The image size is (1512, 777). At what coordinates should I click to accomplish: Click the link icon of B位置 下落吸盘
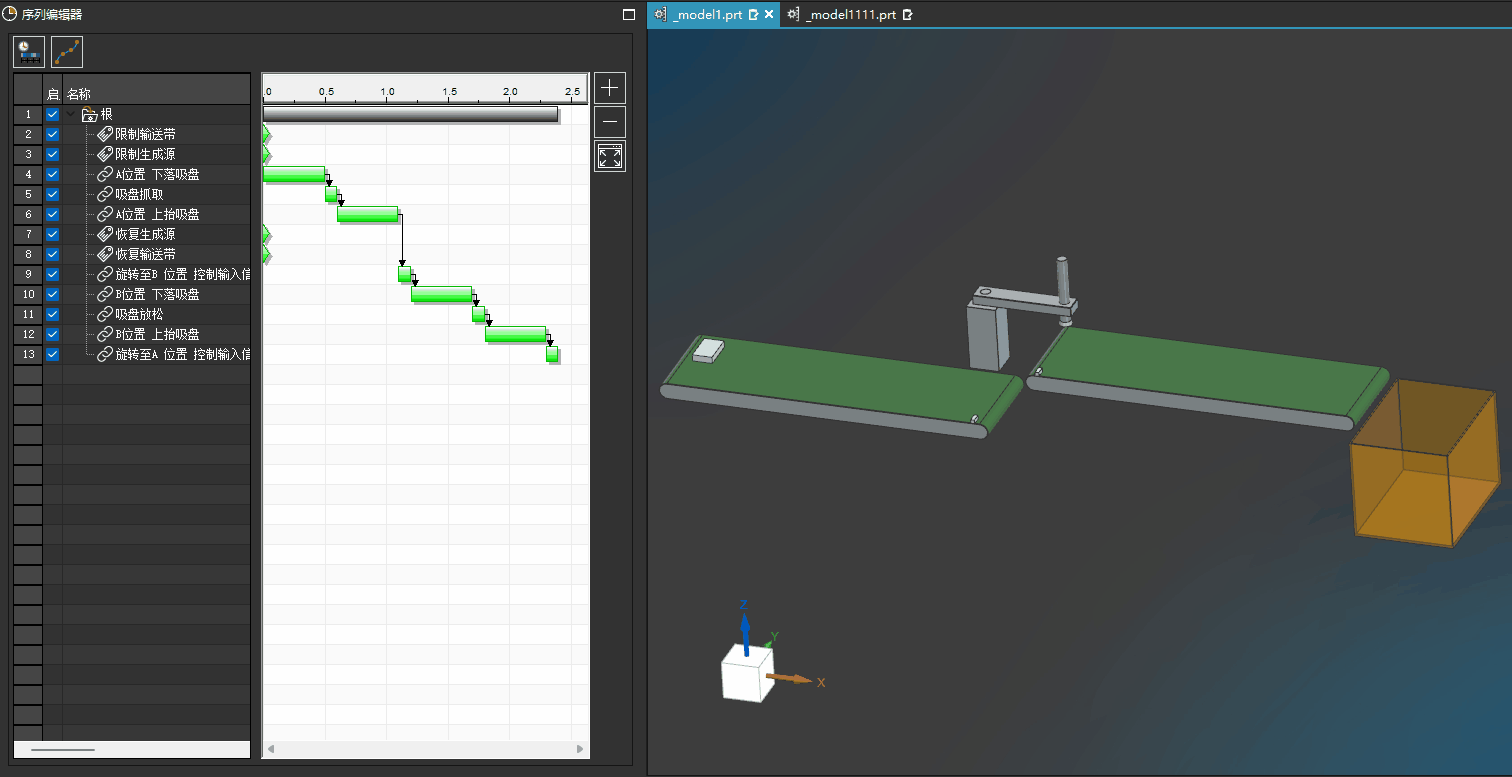(105, 294)
